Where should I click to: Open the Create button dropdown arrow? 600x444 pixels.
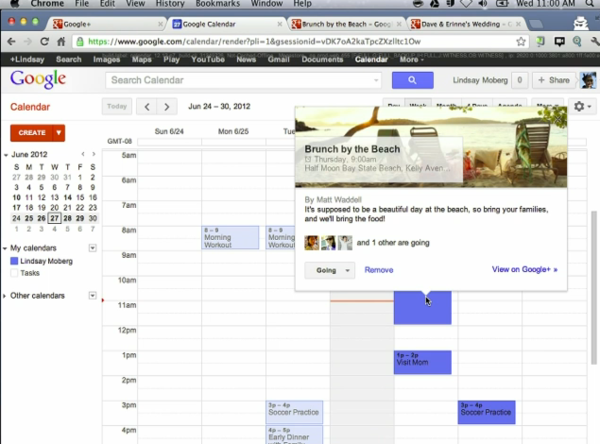[59, 132]
